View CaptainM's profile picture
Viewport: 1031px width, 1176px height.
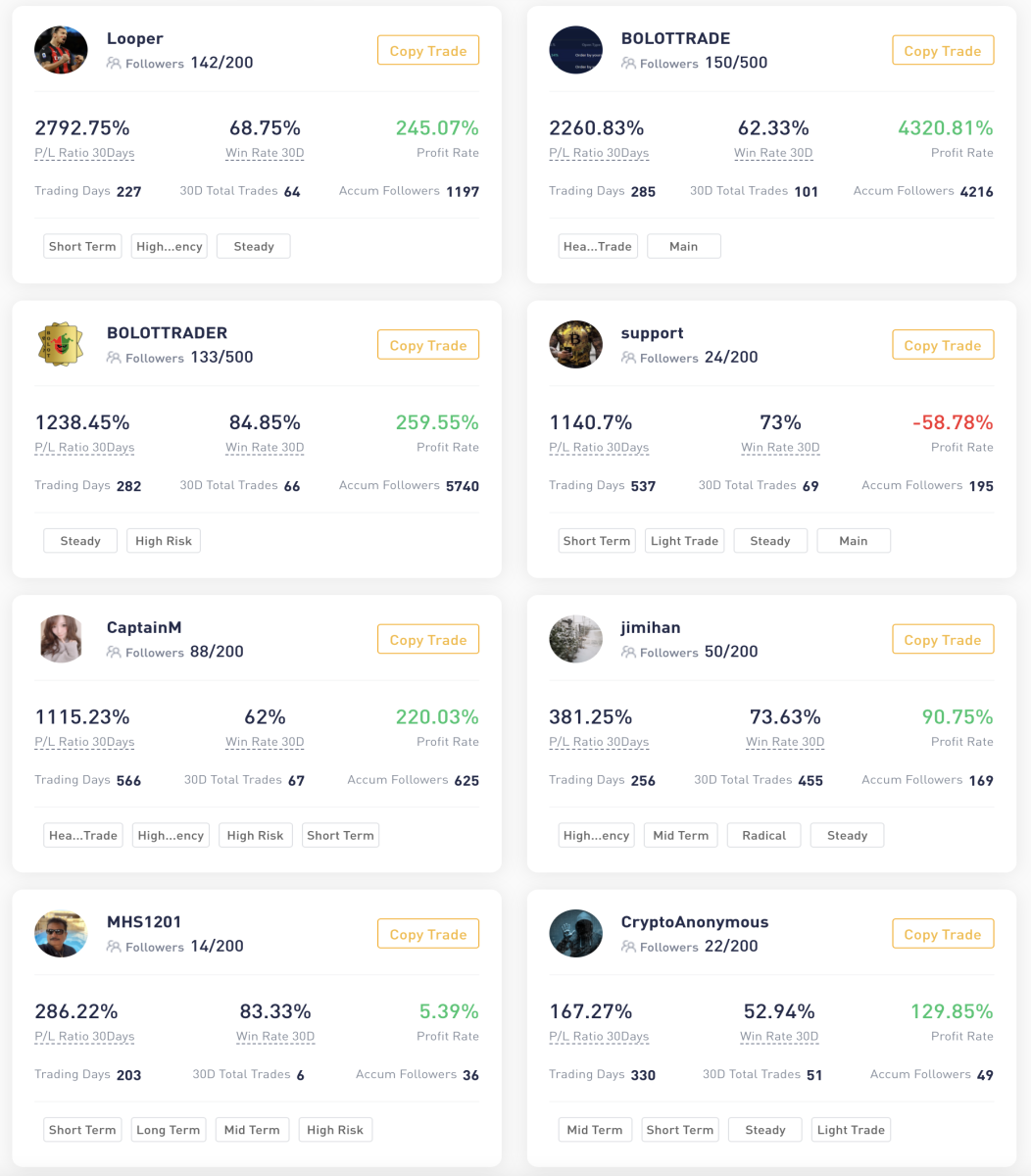[61, 639]
